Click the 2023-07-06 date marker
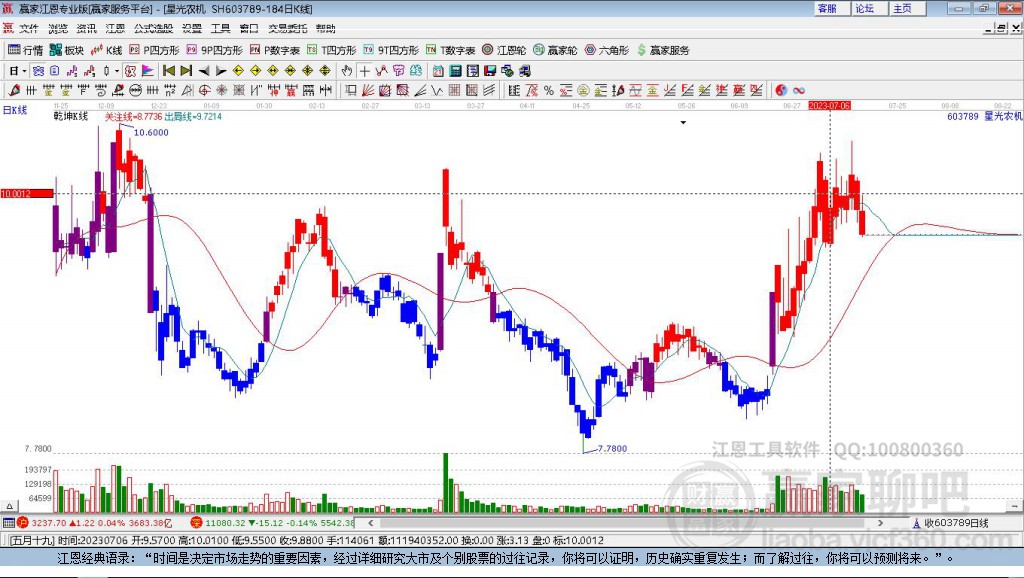 pos(829,105)
